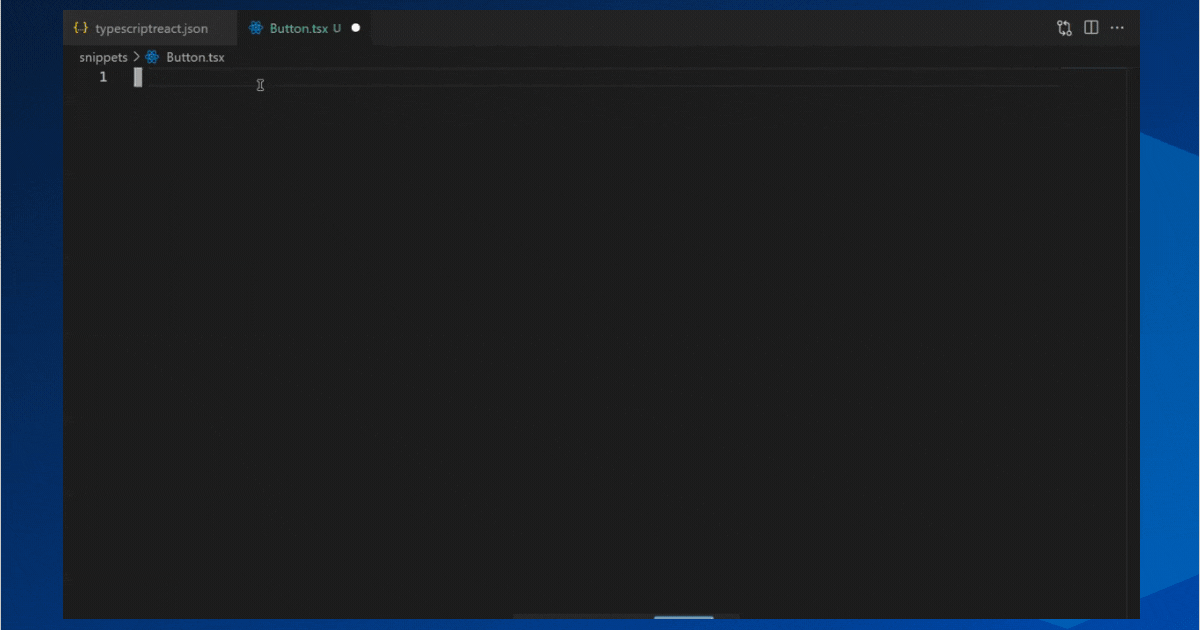Click the U git status badge on tab
The image size is (1200, 630).
[x=337, y=28]
